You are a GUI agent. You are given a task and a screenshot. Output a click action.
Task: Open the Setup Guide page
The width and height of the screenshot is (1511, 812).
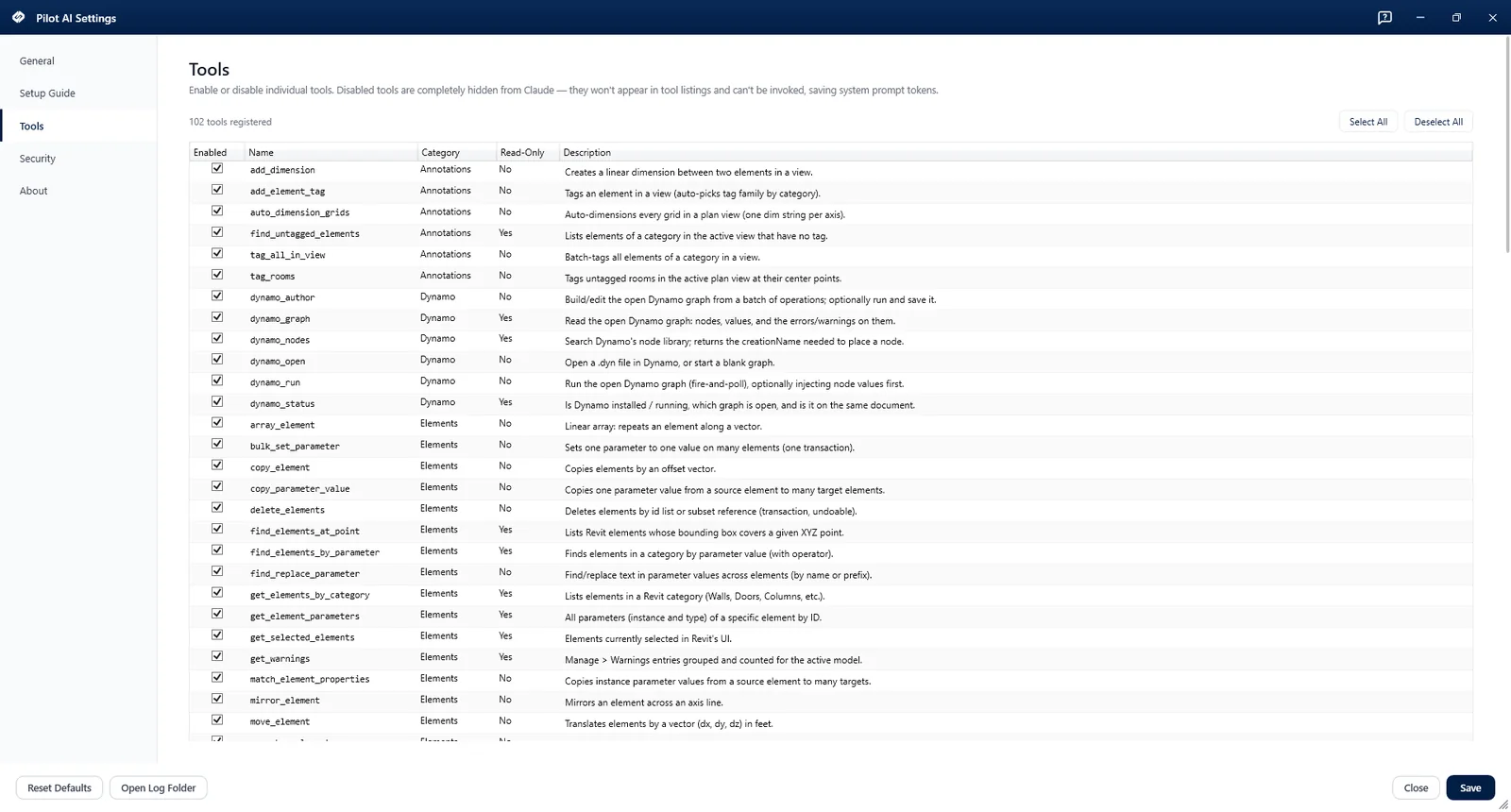pyautogui.click(x=78, y=93)
